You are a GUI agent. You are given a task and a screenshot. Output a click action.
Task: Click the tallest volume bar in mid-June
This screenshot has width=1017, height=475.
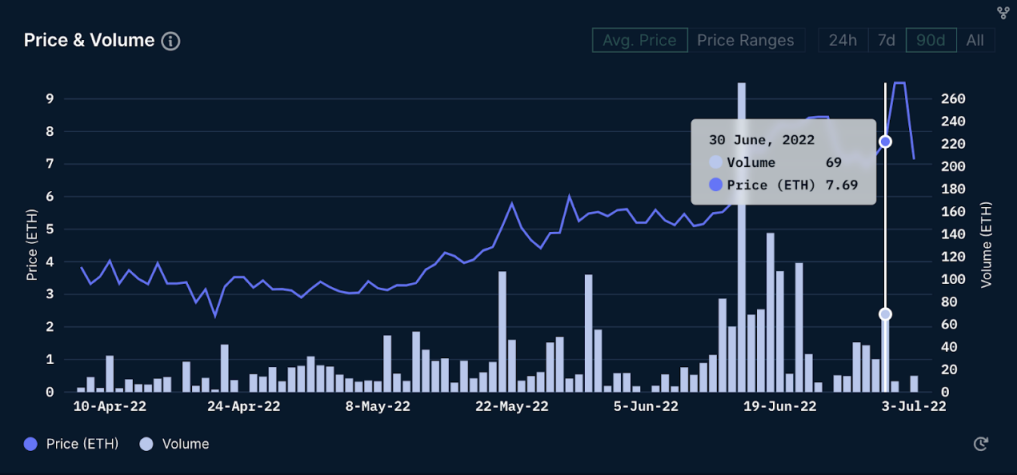coord(741,240)
